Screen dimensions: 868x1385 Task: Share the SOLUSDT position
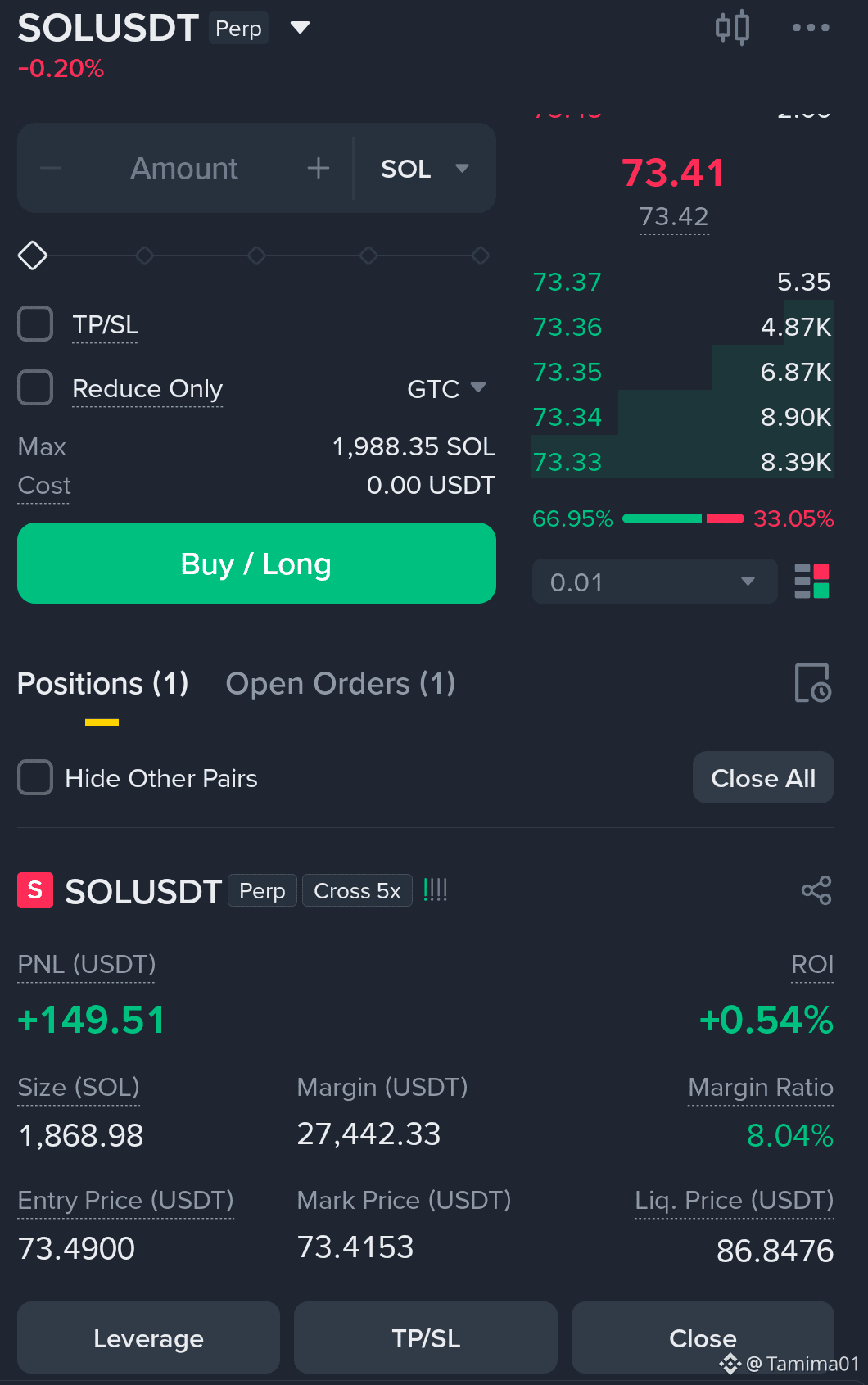pyautogui.click(x=816, y=890)
